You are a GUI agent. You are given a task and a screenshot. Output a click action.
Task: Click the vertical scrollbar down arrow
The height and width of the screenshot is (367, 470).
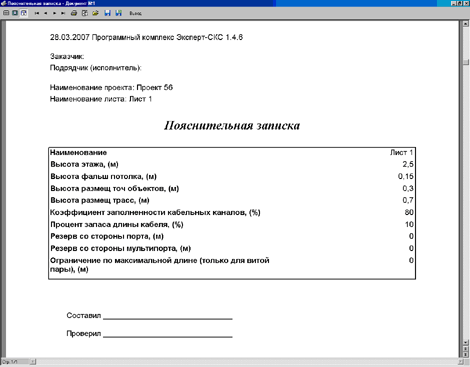click(466, 342)
